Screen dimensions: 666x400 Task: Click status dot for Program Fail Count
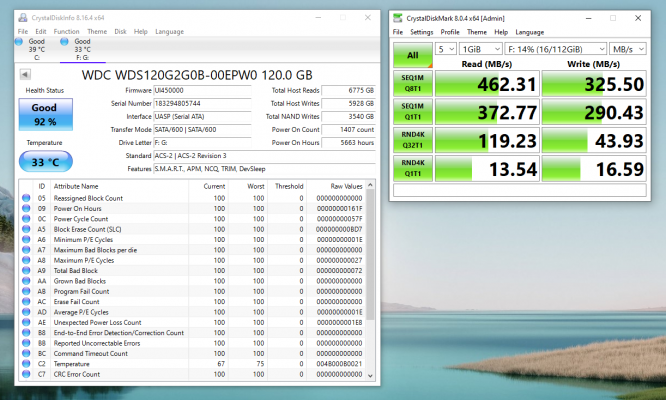pos(26,291)
